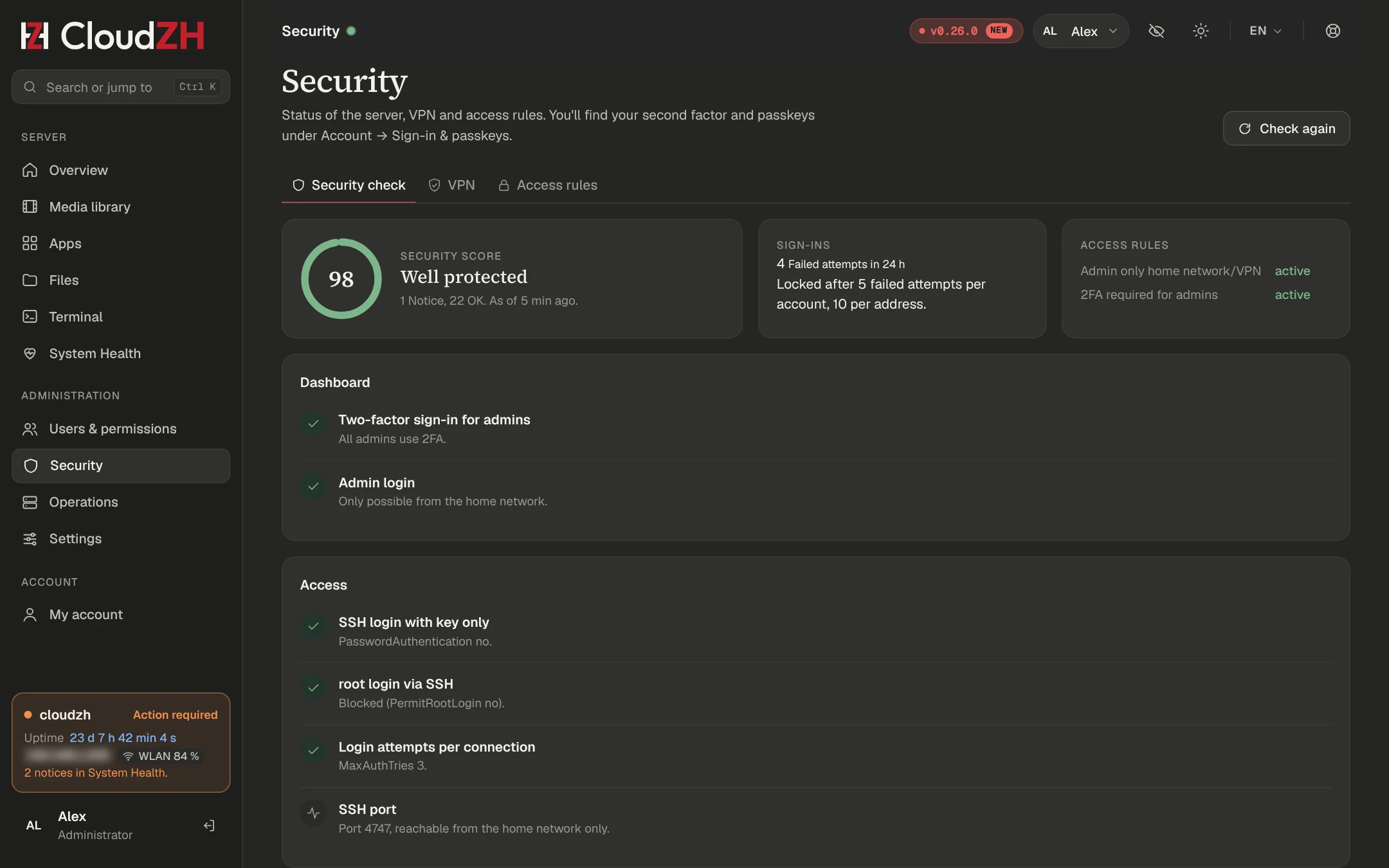Open Terminal in the sidebar
Screen dimensions: 1389x868
[121, 317]
